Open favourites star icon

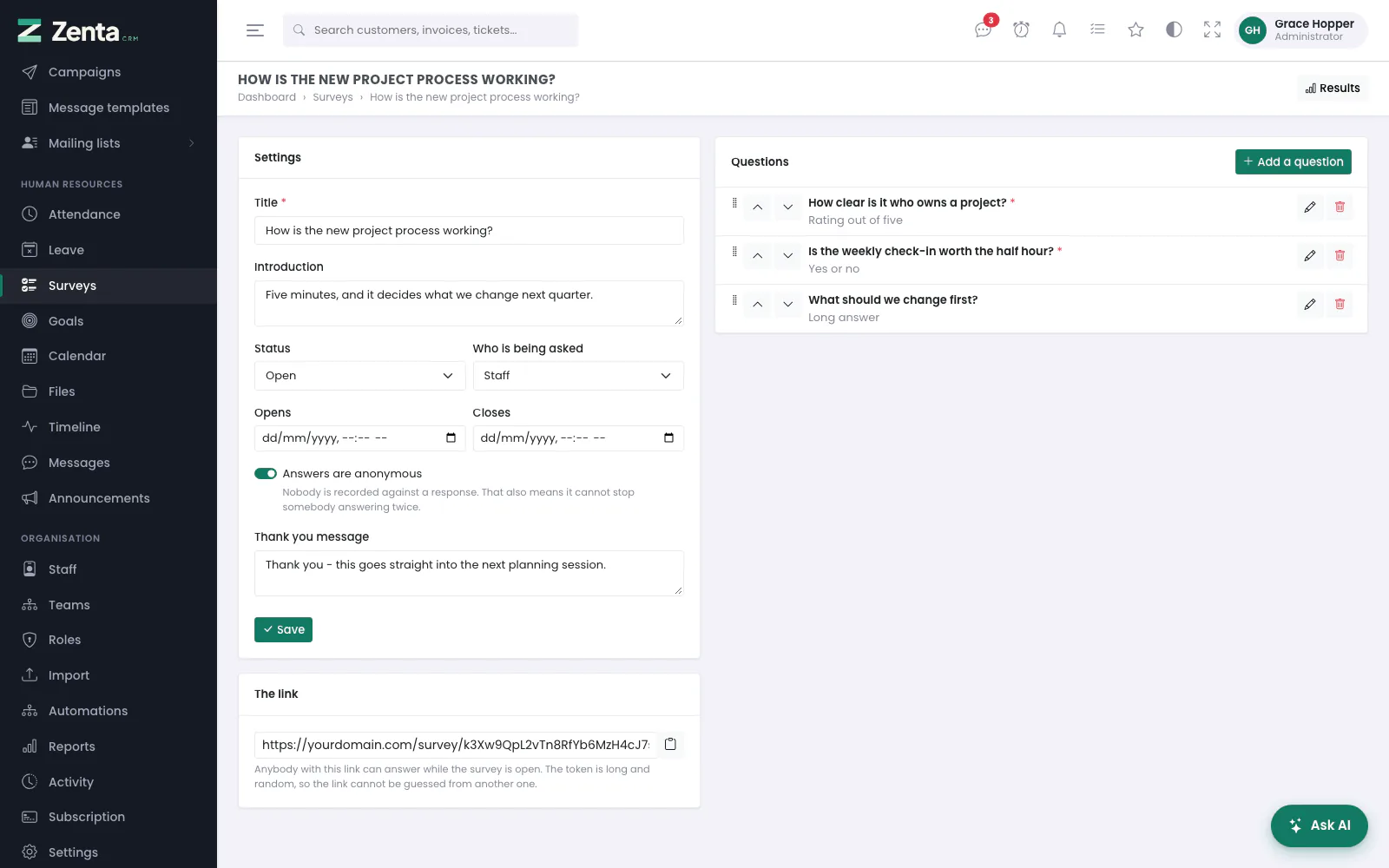point(1136,30)
